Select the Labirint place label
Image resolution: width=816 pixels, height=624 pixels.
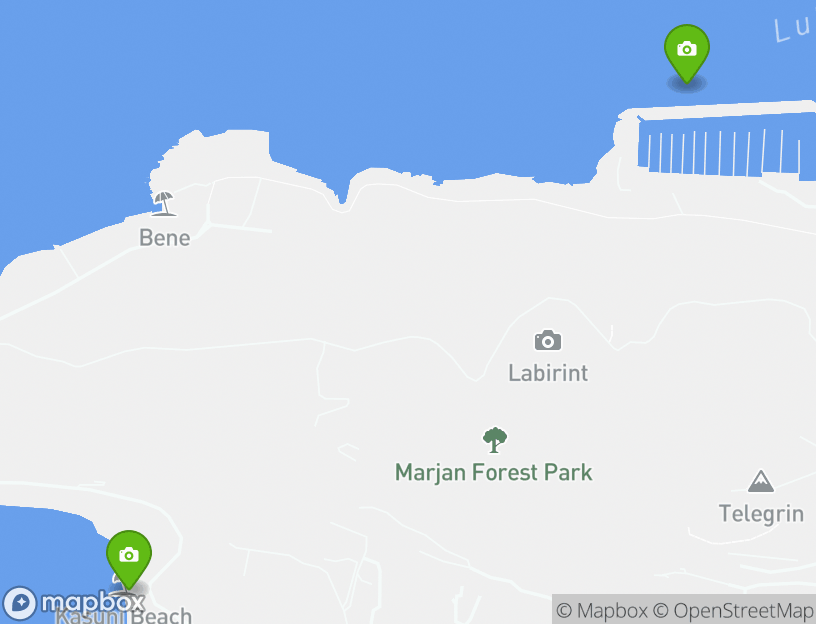(x=548, y=373)
